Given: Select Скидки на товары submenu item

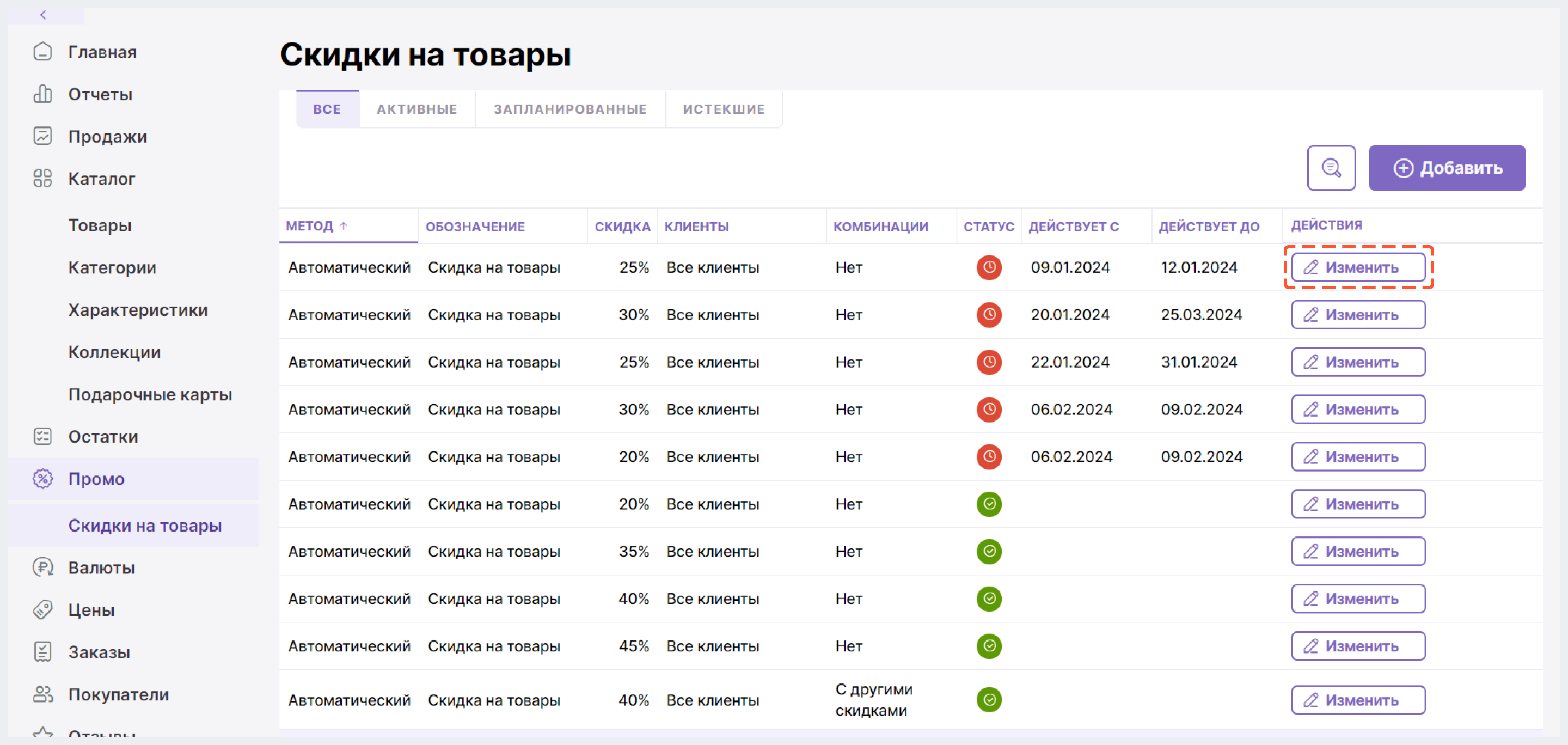Looking at the screenshot, I should pyautogui.click(x=145, y=526).
